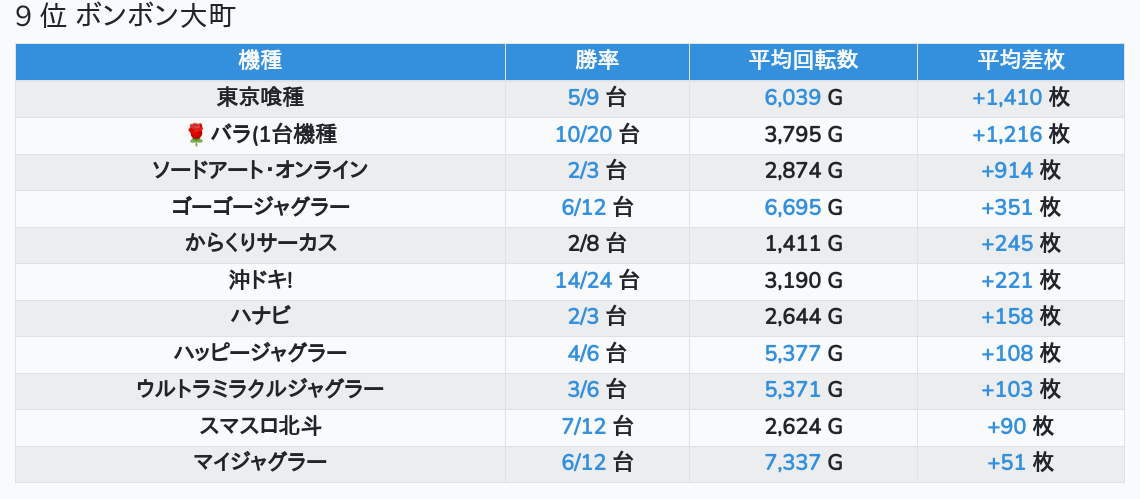Click the 9 位 ボンボン大町 heading
The height and width of the screenshot is (499, 1140).
pos(125,17)
